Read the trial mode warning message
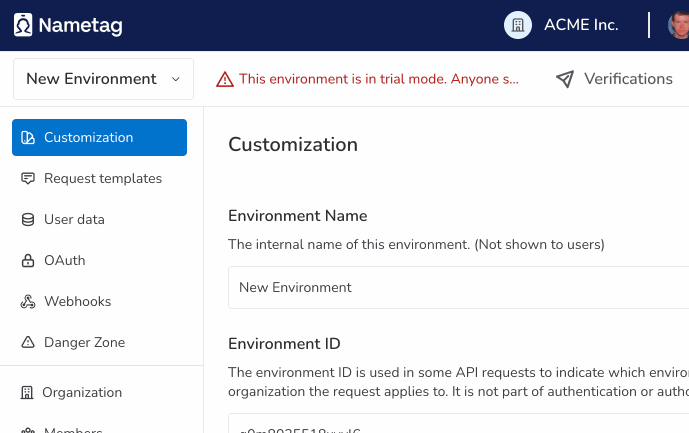The image size is (689, 433). (379, 79)
